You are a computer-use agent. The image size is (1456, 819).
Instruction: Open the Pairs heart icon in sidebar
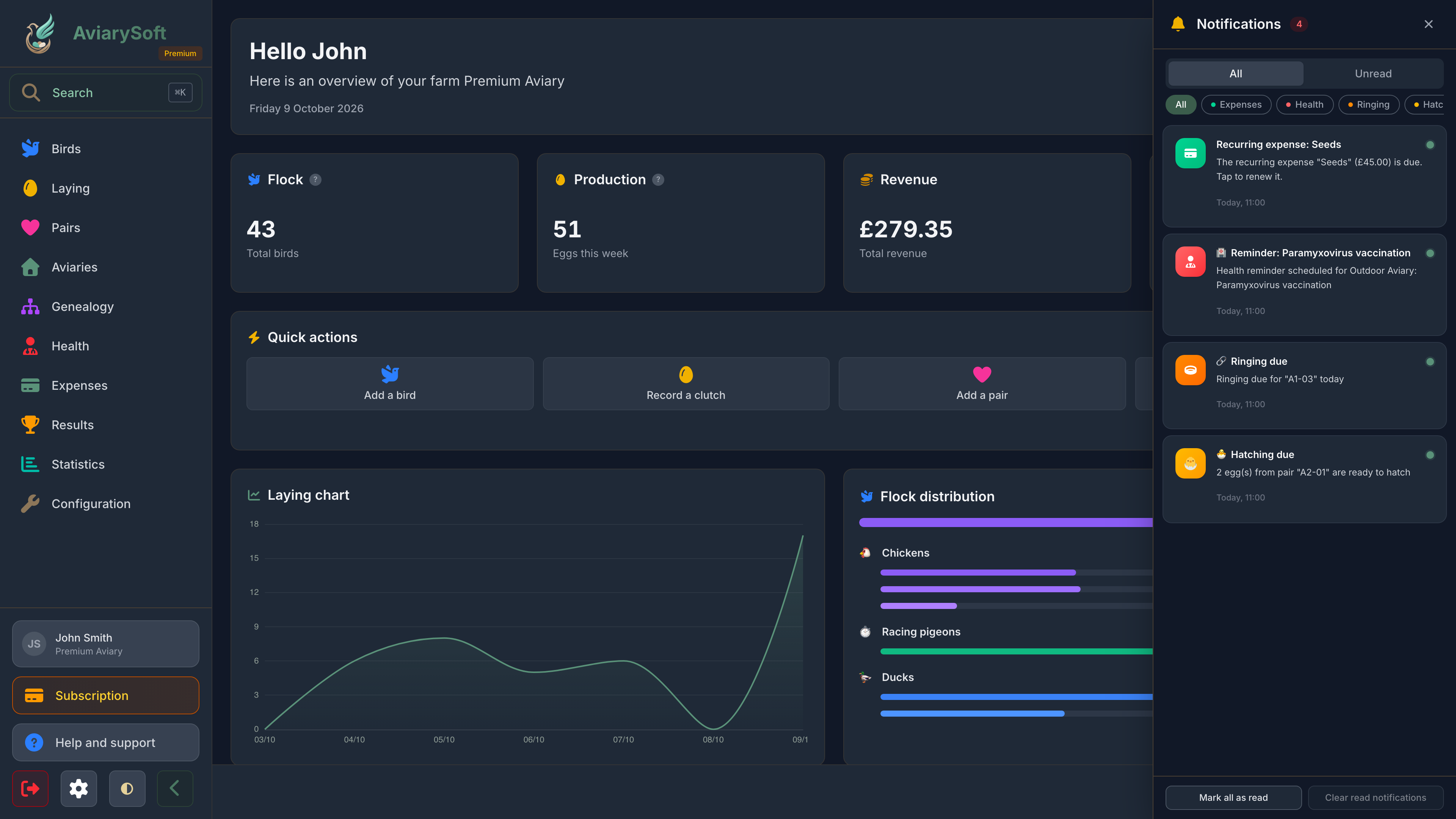pos(30,228)
